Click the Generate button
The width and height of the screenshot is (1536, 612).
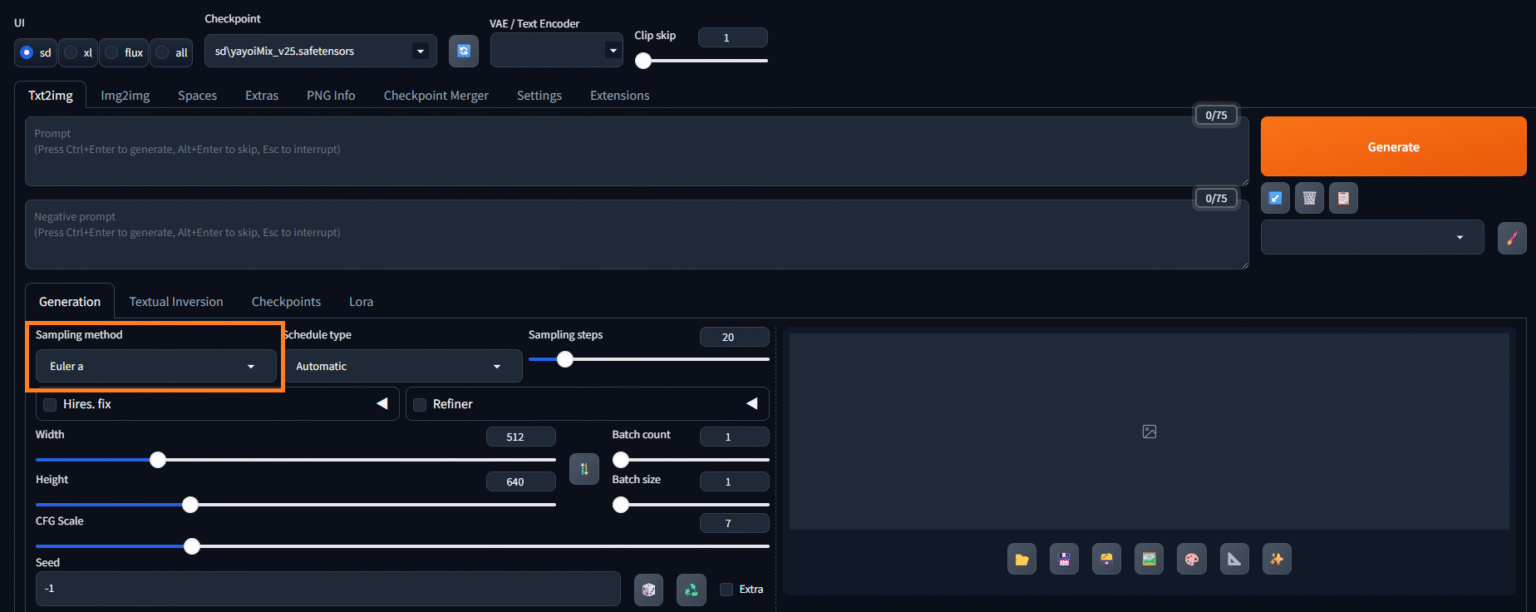[x=1393, y=146]
